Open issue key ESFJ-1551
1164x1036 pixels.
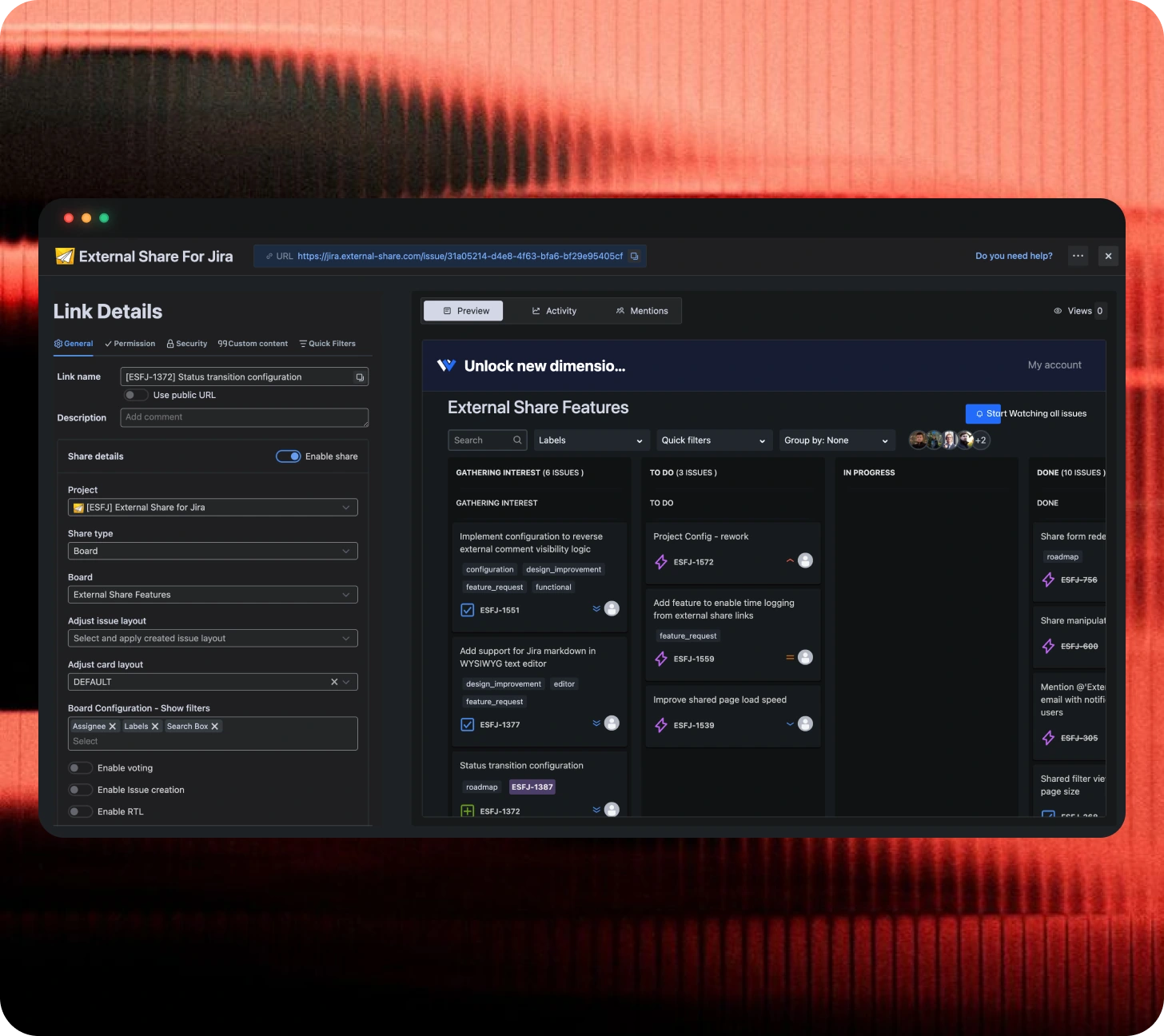tap(500, 610)
